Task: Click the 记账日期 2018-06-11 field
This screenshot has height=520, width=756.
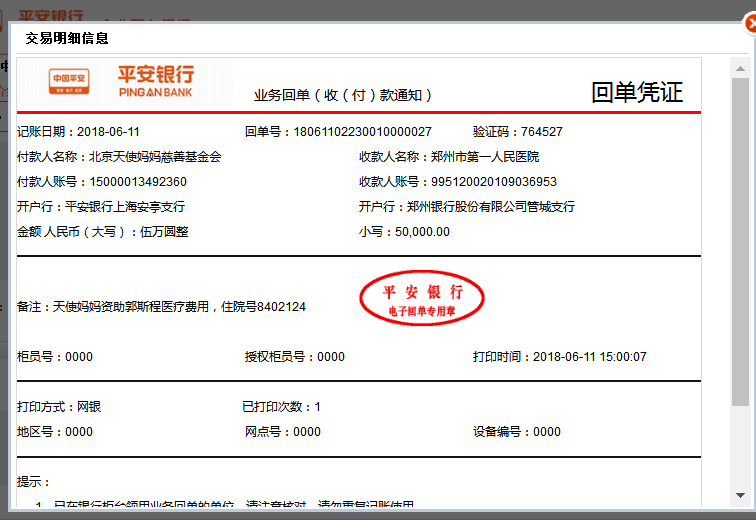Action: tap(78, 132)
